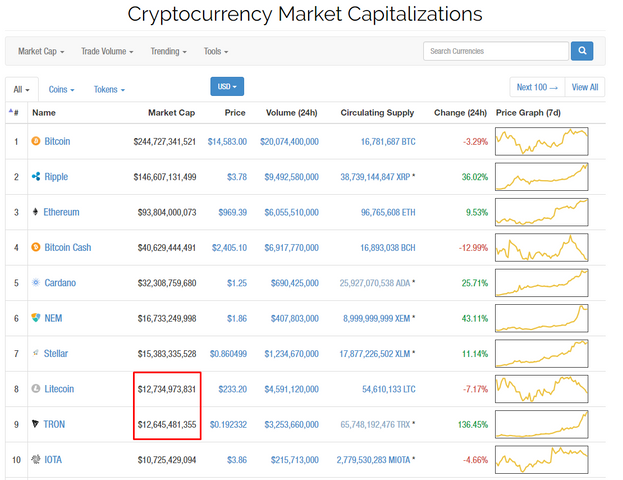Screen dimensions: 623x480
Task: Click TRON change value 136.45%
Action: 473,425
